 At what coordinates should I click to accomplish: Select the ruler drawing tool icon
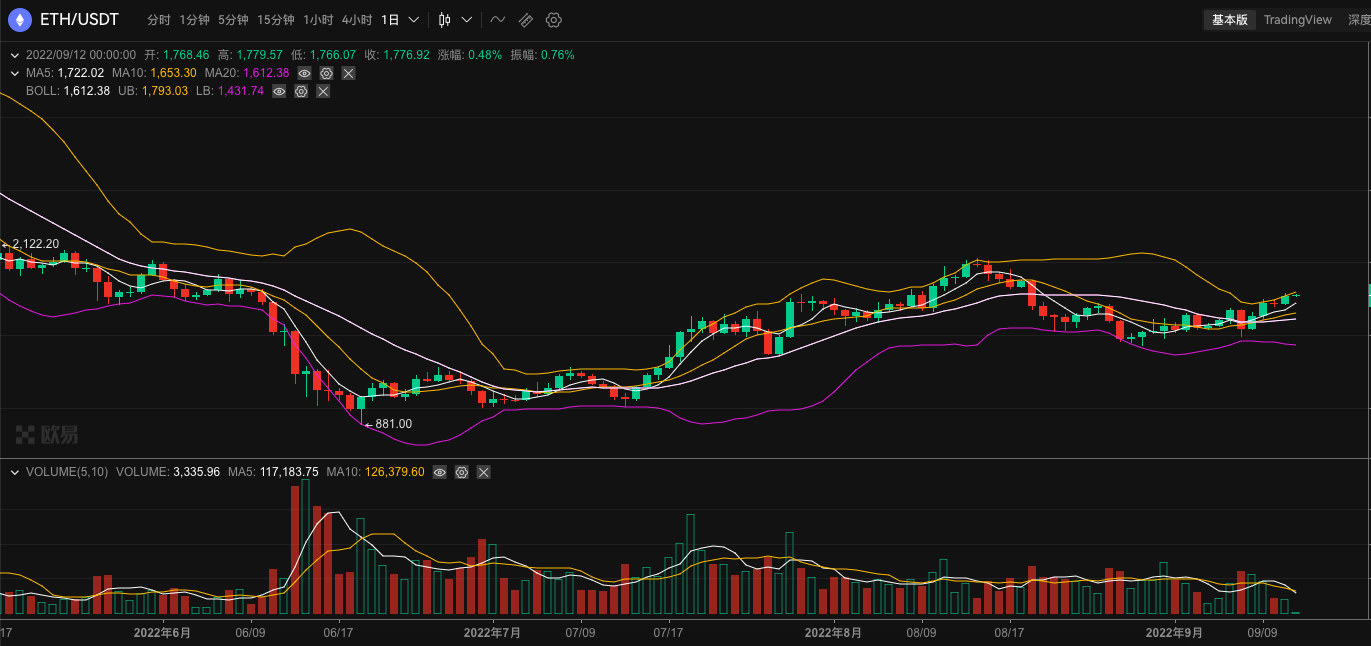(525, 20)
